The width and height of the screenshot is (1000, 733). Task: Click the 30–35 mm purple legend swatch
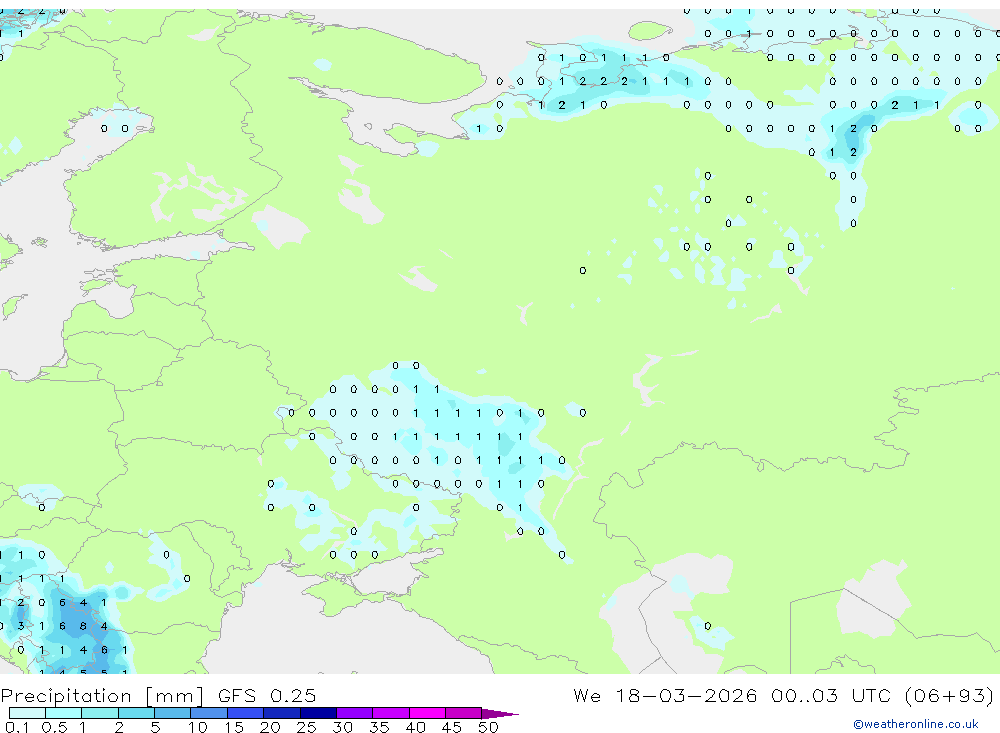pyautogui.click(x=355, y=713)
